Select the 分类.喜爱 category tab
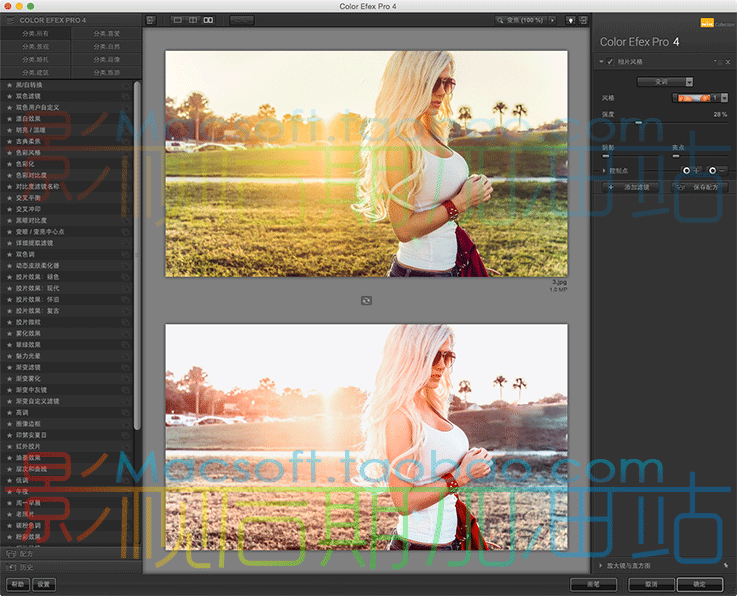Image resolution: width=737 pixels, height=596 pixels. click(x=106, y=33)
